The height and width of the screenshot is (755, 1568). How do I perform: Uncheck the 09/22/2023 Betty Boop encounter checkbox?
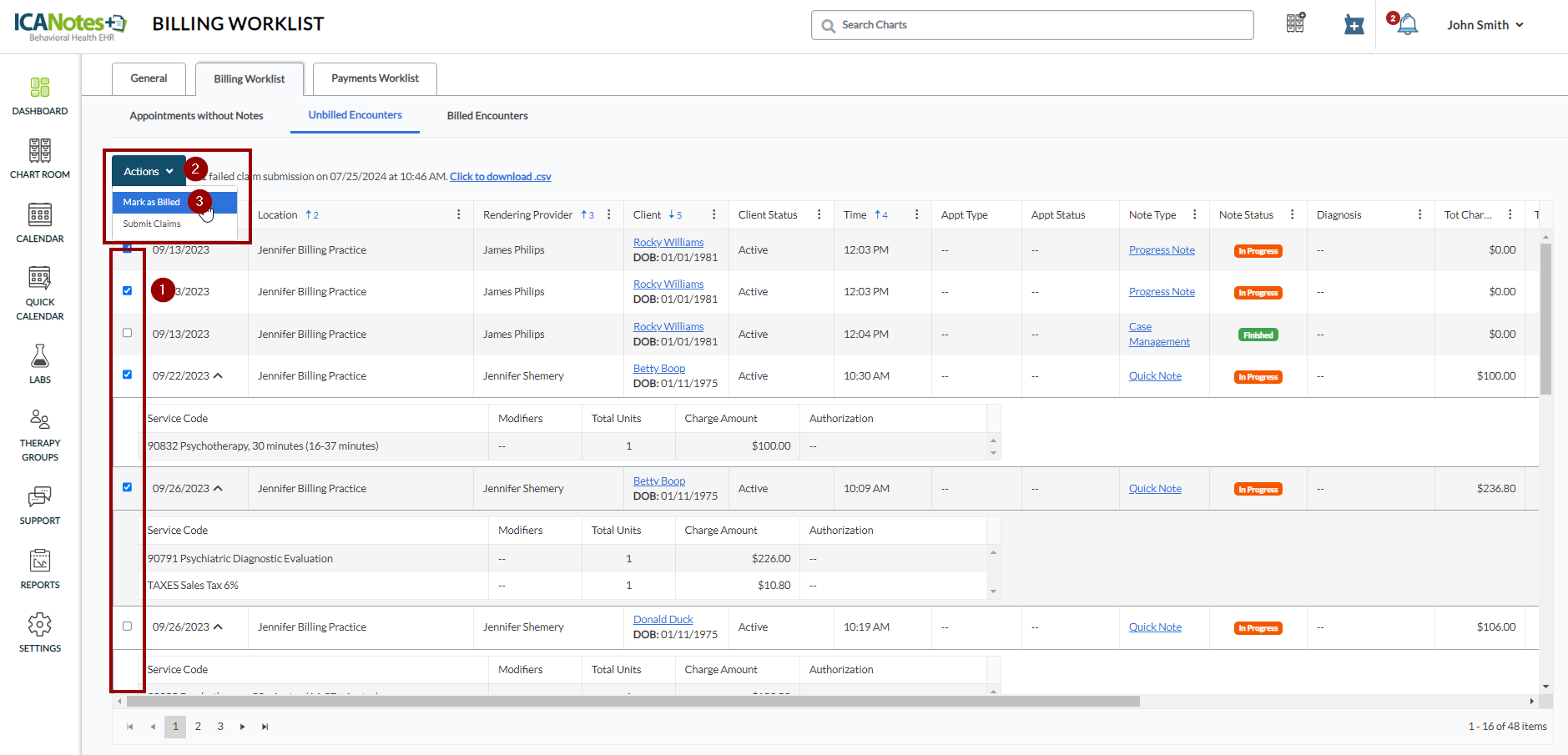(128, 375)
